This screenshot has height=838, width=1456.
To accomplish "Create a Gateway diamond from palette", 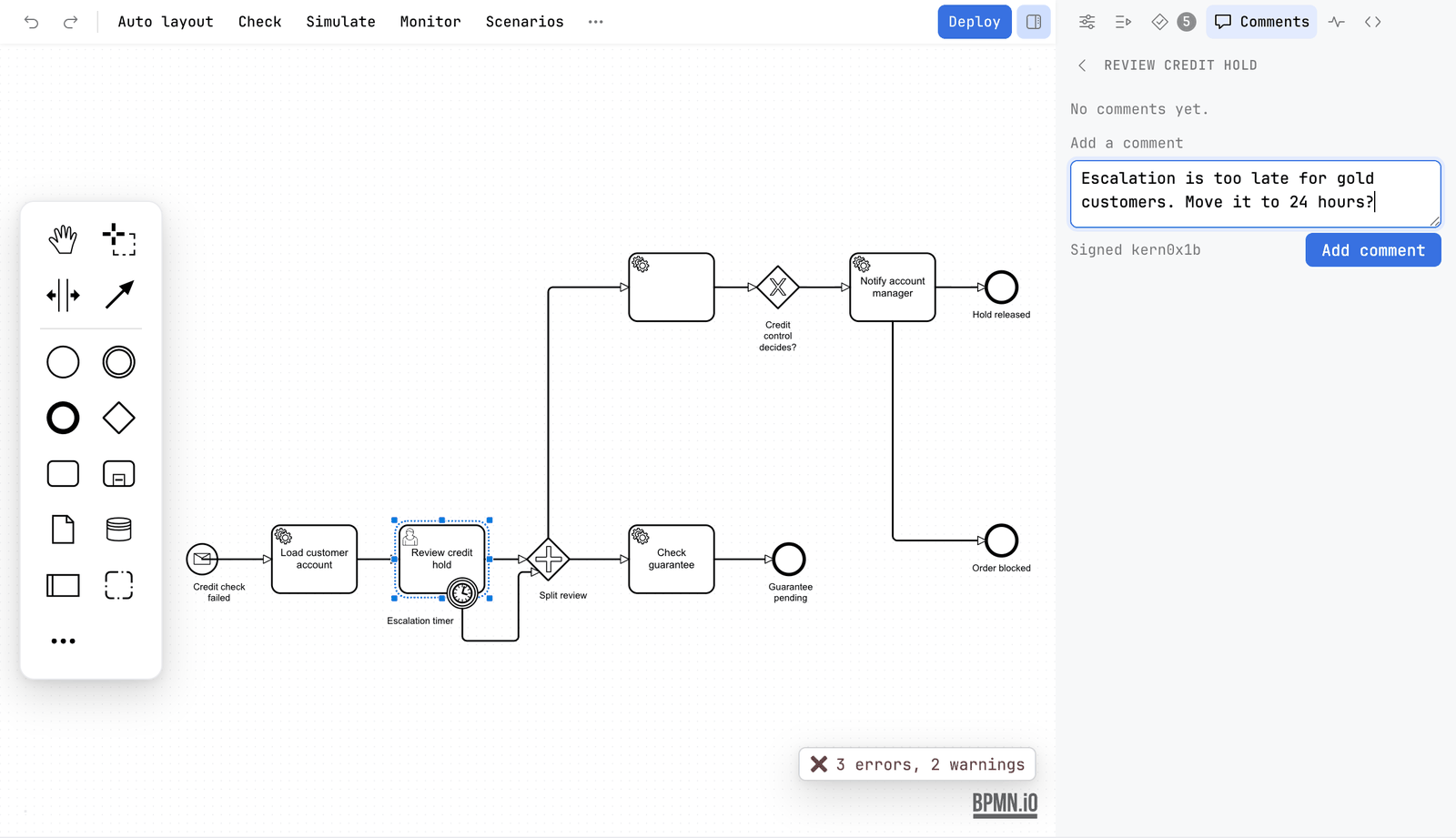I will tap(119, 419).
